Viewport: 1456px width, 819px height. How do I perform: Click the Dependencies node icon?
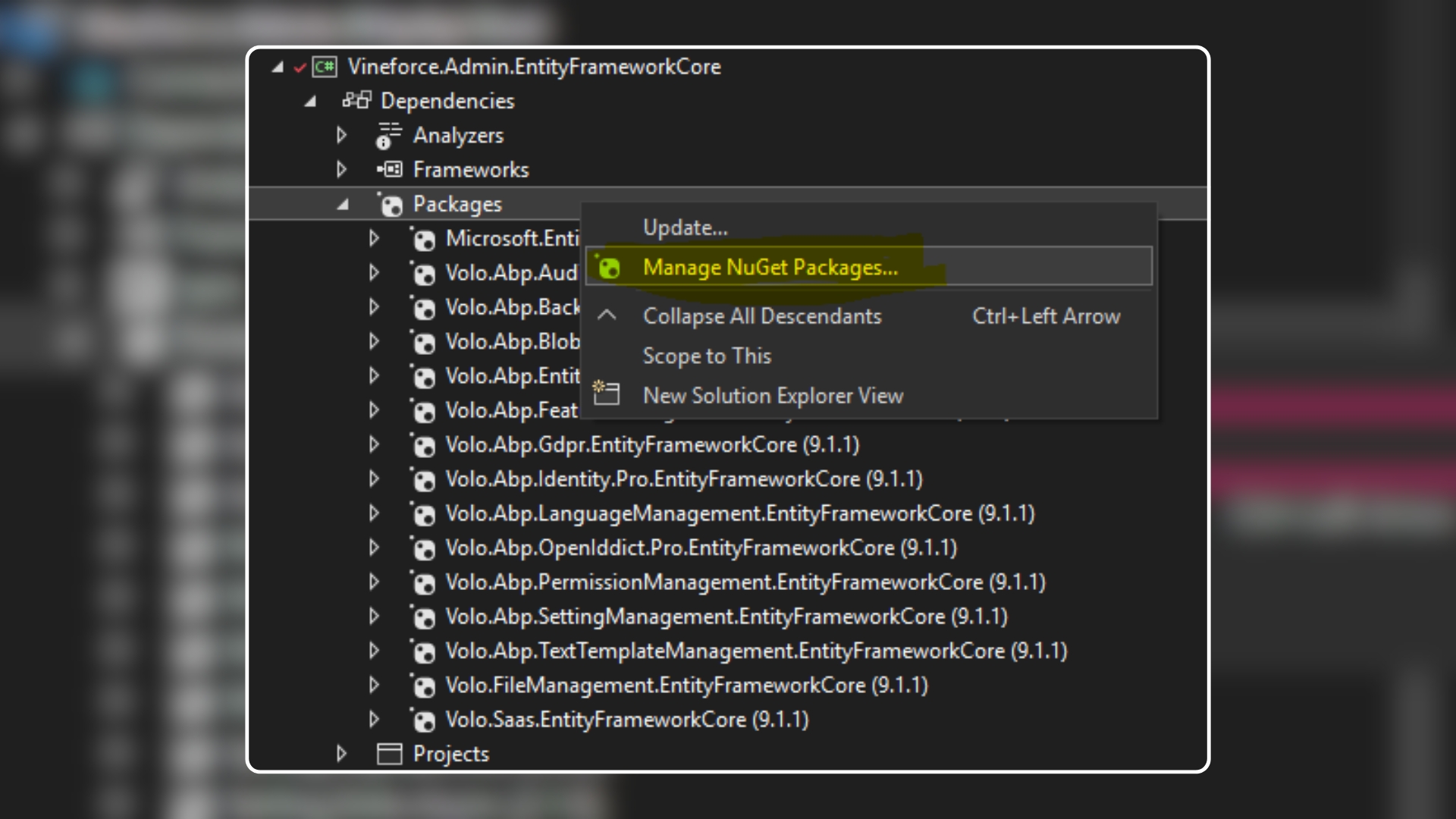356,100
